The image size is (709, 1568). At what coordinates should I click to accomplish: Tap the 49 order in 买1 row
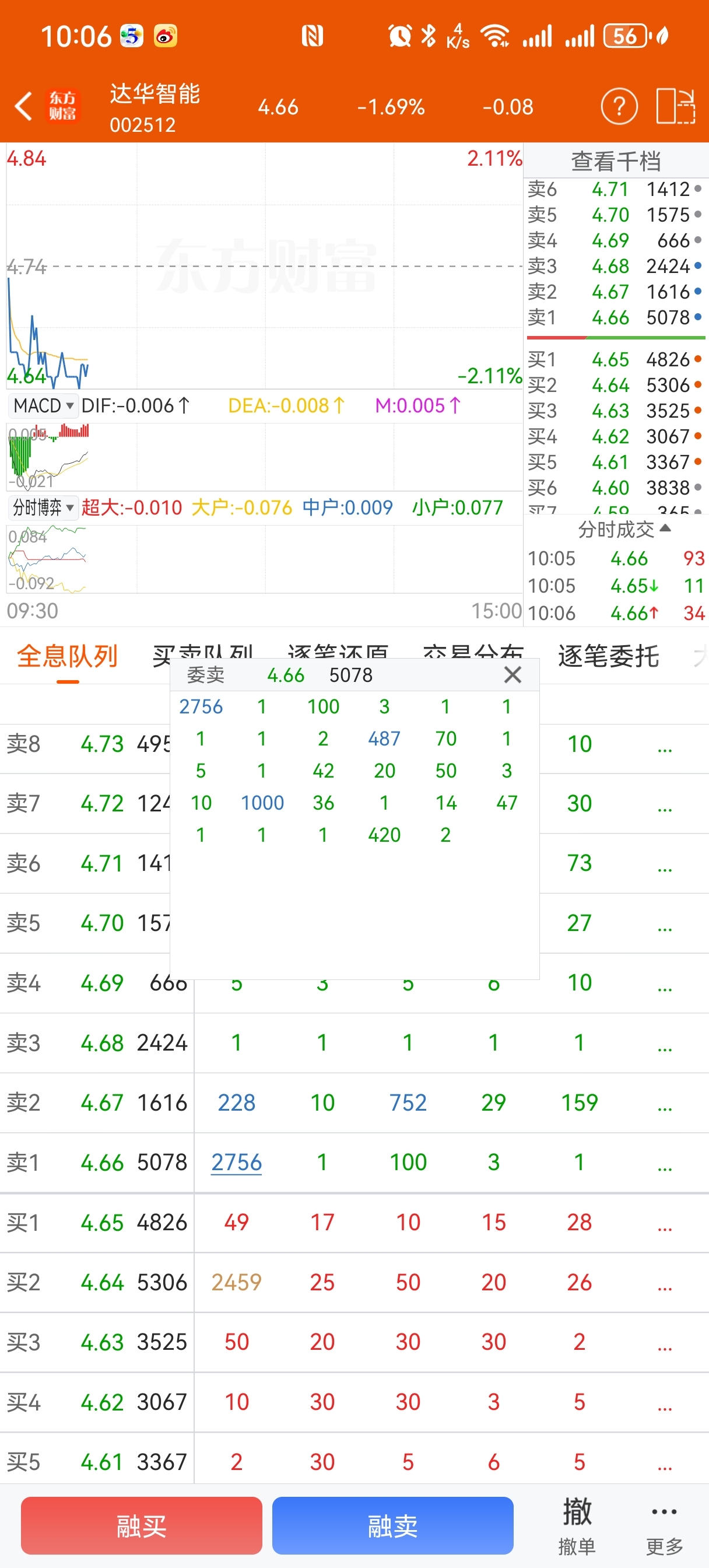pos(236,1221)
